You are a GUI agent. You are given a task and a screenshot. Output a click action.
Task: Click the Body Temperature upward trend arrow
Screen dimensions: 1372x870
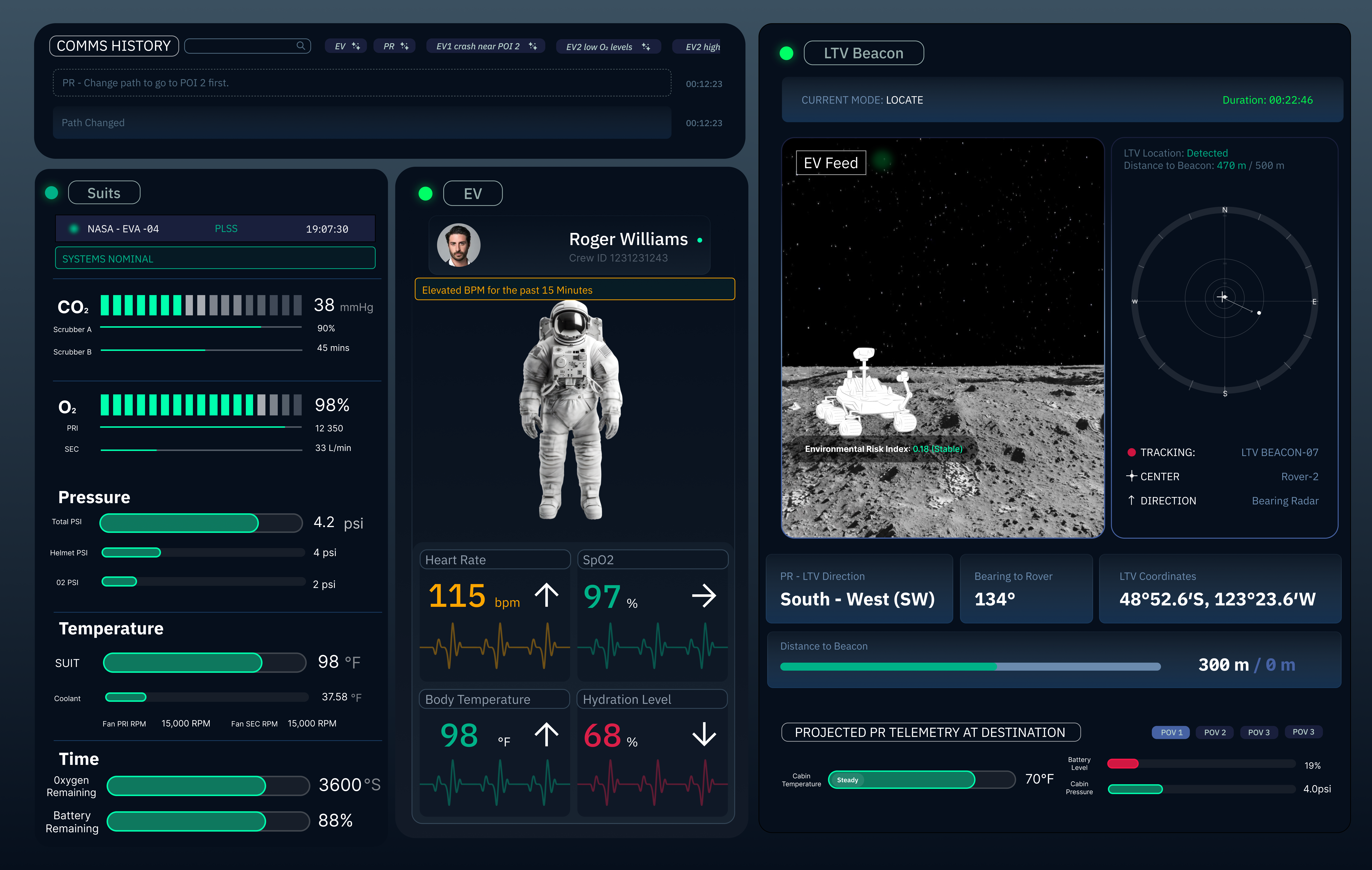click(546, 734)
